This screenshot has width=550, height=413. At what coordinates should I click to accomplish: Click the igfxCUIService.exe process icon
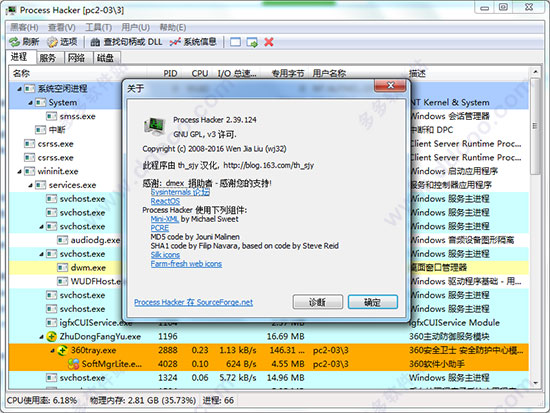tap(51, 322)
